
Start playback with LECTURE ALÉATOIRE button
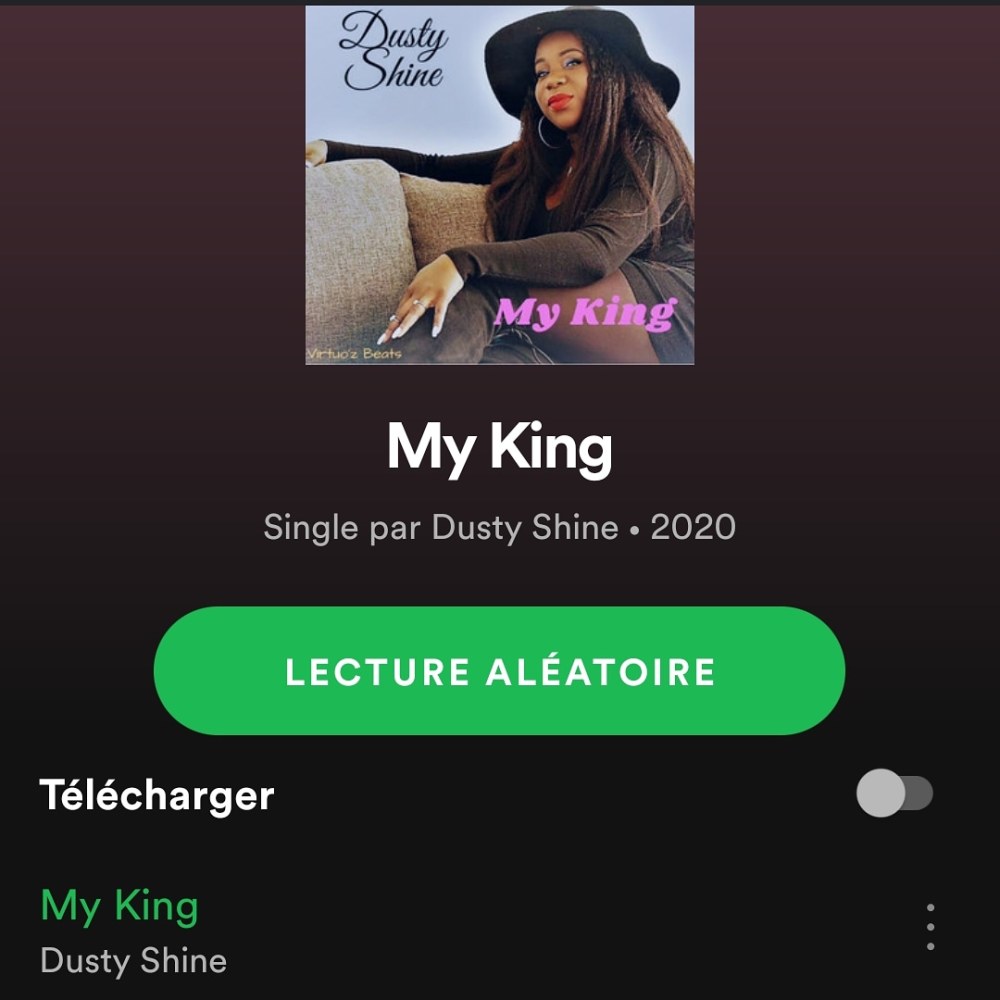499,670
